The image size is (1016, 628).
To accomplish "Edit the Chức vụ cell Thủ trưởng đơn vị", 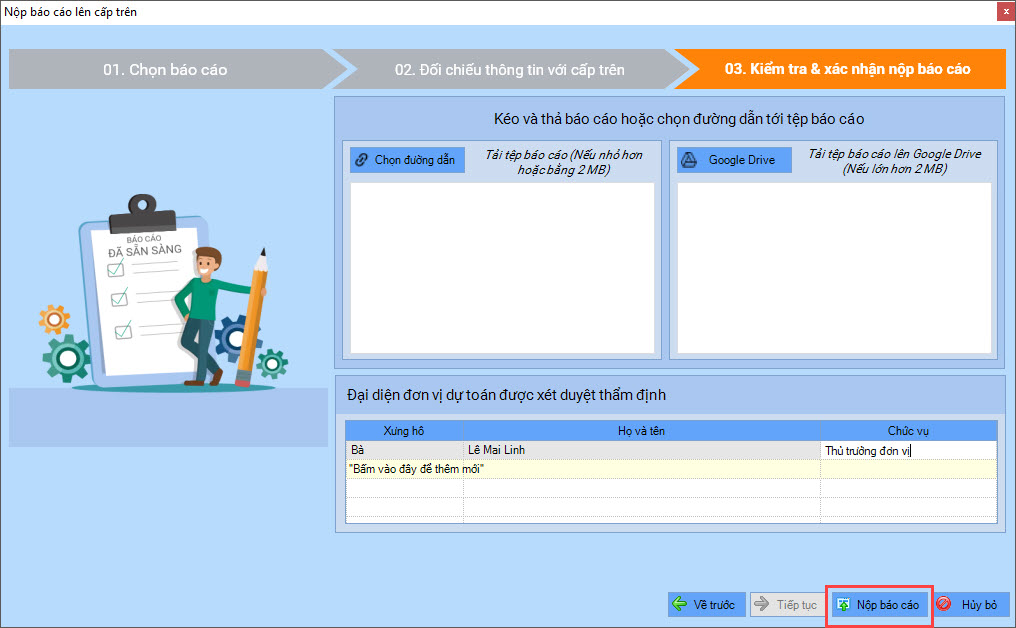I will click(907, 451).
